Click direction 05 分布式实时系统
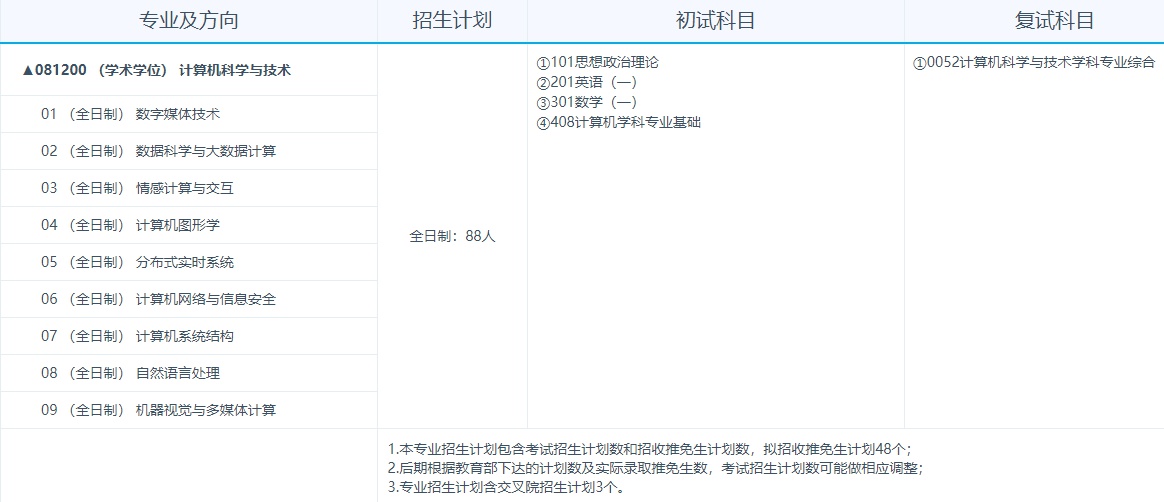 (137, 262)
